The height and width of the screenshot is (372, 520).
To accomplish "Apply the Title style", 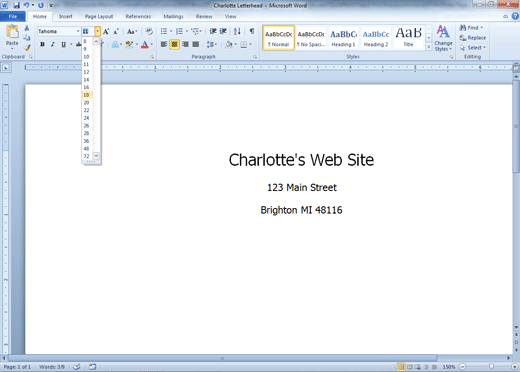I will coord(408,38).
